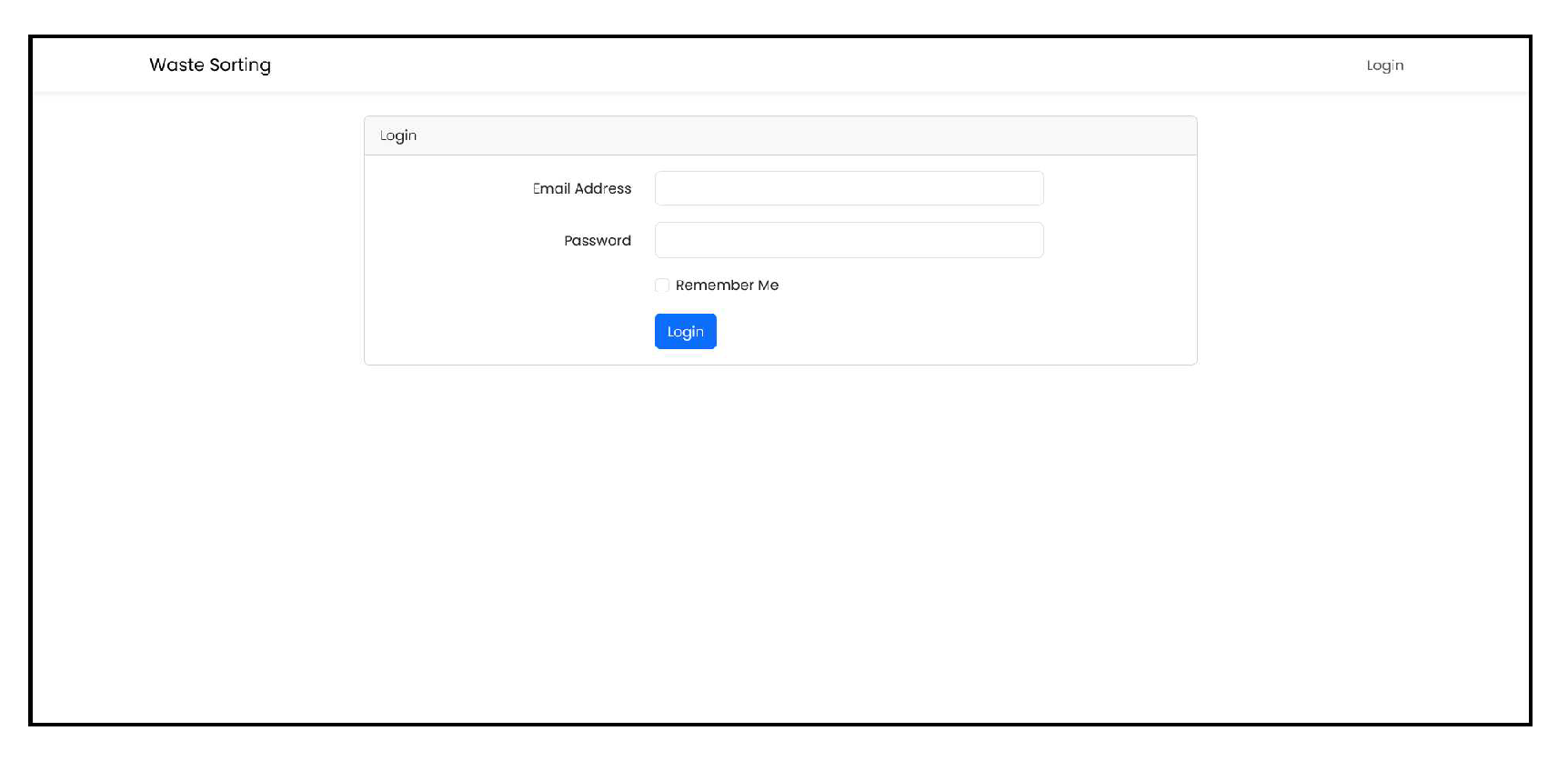Toggle the checkbox beside Remember Me
The height and width of the screenshot is (761, 1568).
pyautogui.click(x=662, y=285)
